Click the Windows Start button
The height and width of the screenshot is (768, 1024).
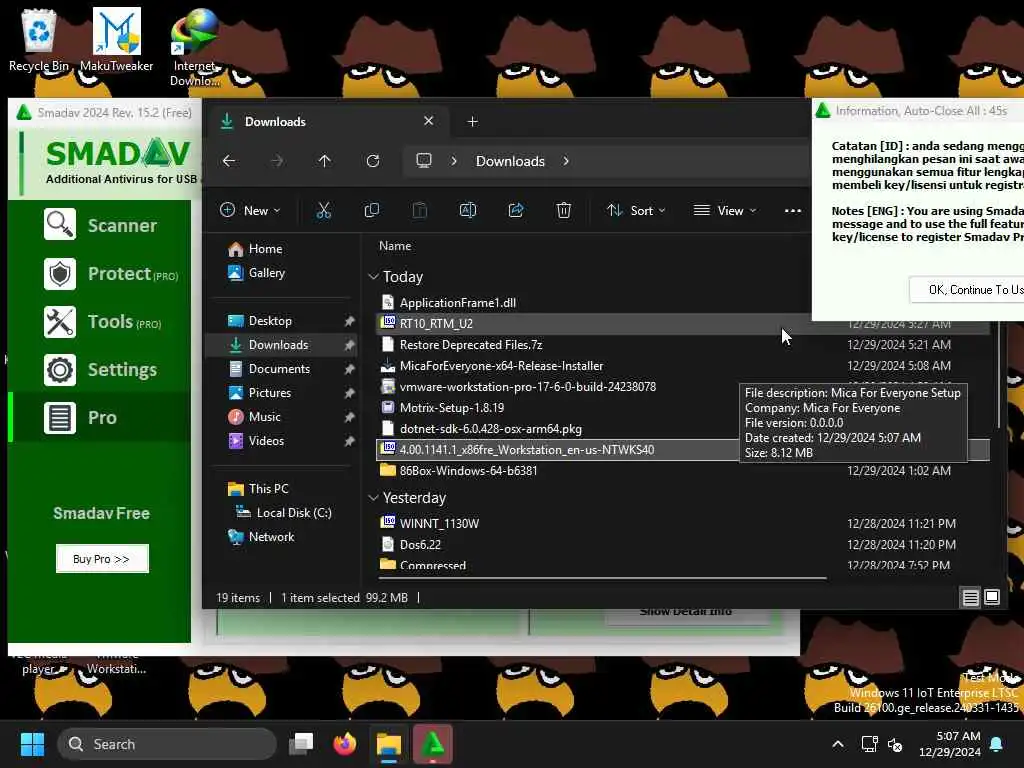point(32,744)
